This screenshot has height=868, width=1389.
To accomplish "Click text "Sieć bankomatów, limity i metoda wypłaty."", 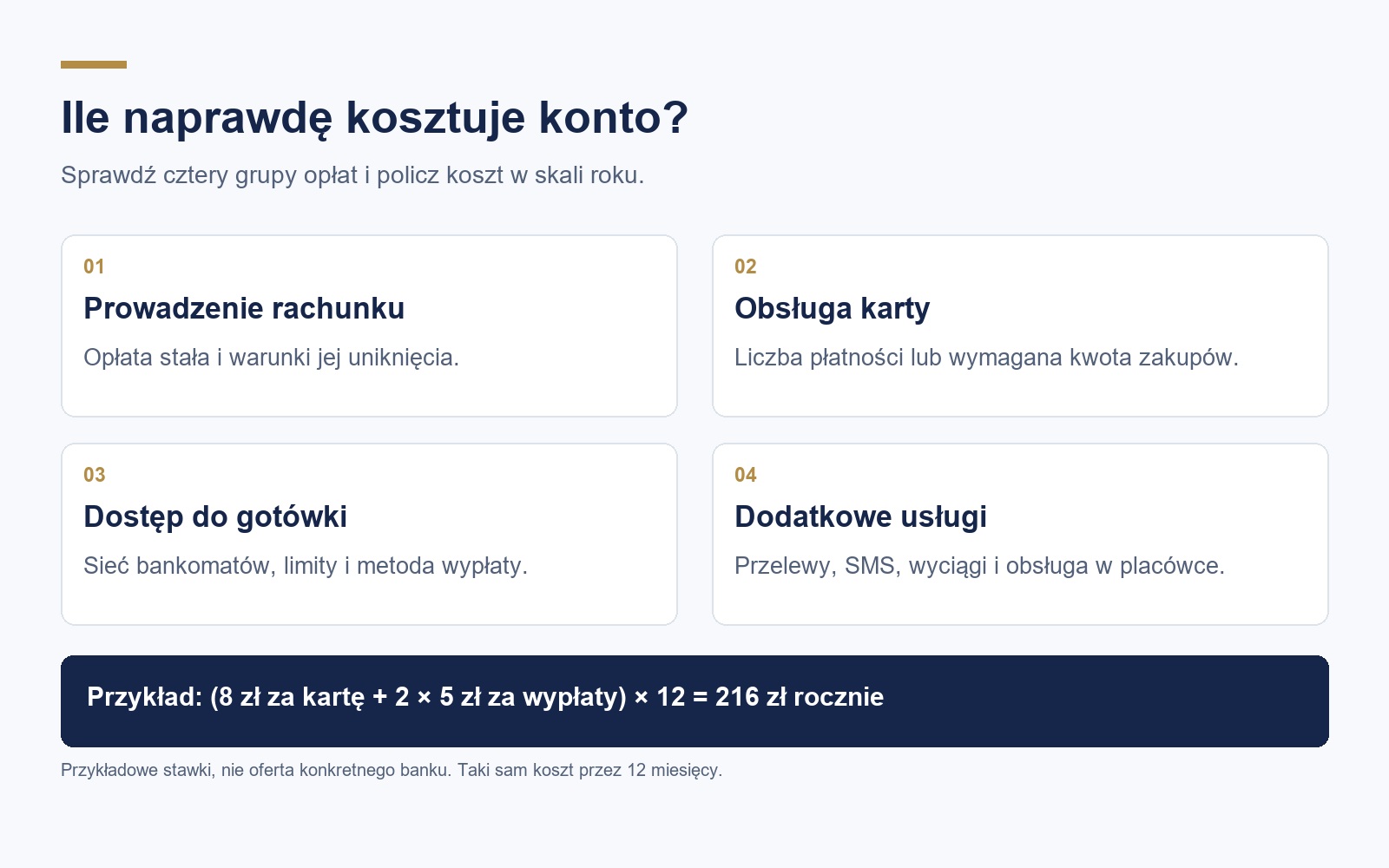I will pos(306,566).
